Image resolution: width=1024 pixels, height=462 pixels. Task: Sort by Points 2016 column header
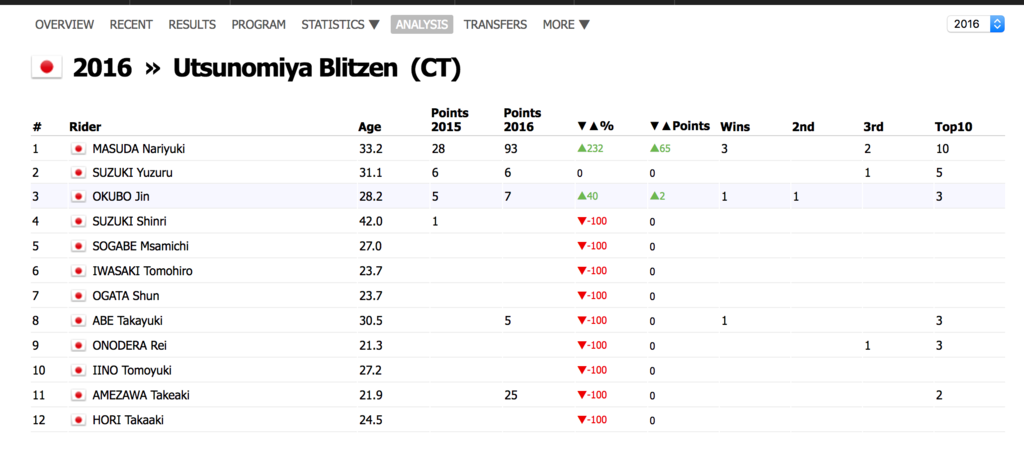[522, 120]
